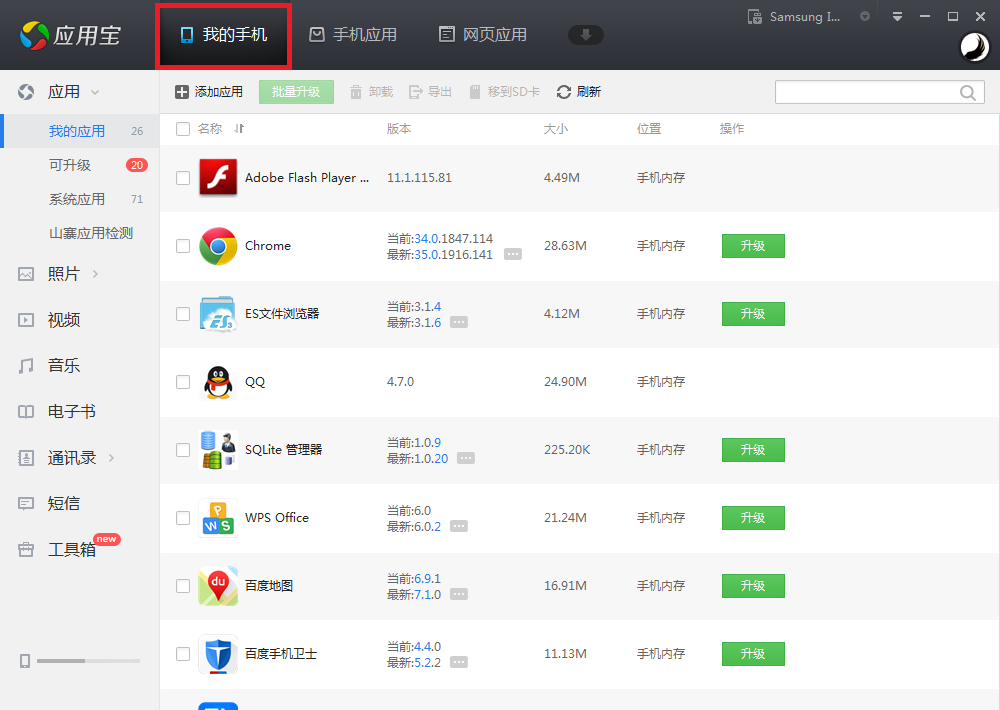Check the 百度地图 row checkbox
Image resolution: width=1000 pixels, height=710 pixels.
click(183, 586)
